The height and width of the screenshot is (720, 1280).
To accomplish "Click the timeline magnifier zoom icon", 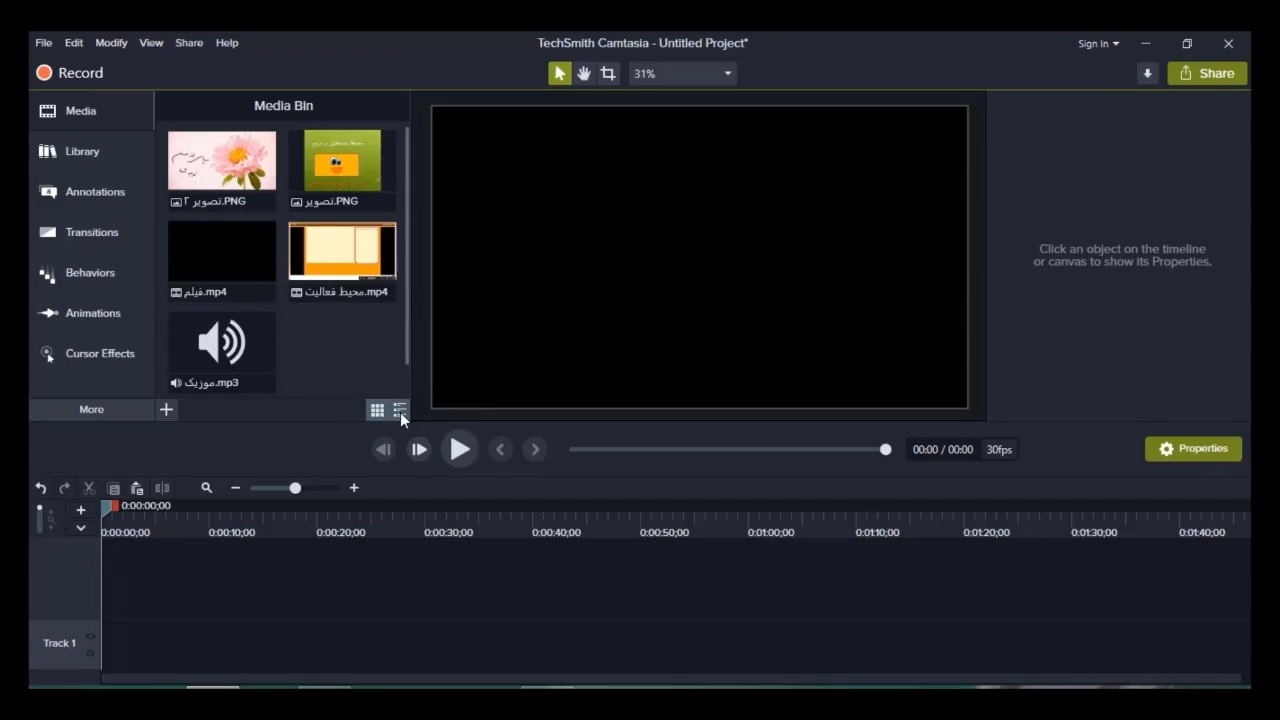I will [x=207, y=488].
